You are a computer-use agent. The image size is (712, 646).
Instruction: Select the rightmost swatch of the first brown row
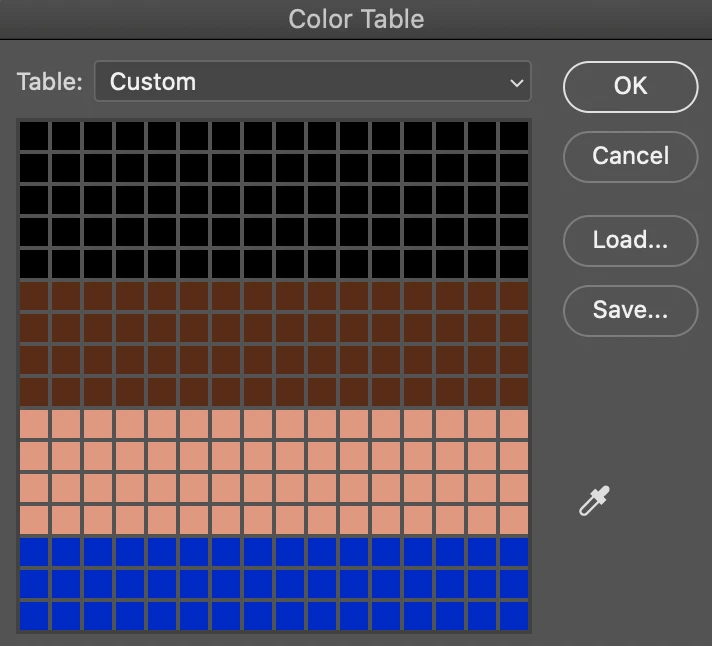(x=514, y=295)
